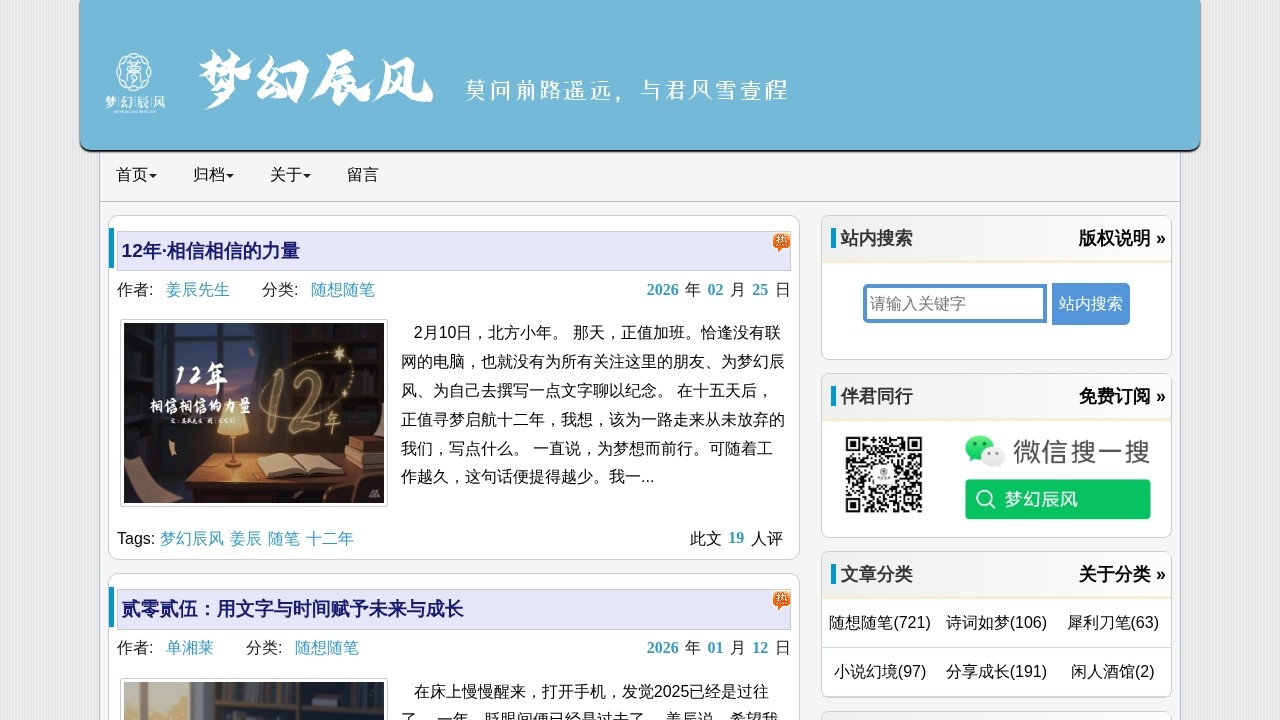Open the 12年 article thumbnail image
The image size is (1280, 720).
pyautogui.click(x=254, y=413)
